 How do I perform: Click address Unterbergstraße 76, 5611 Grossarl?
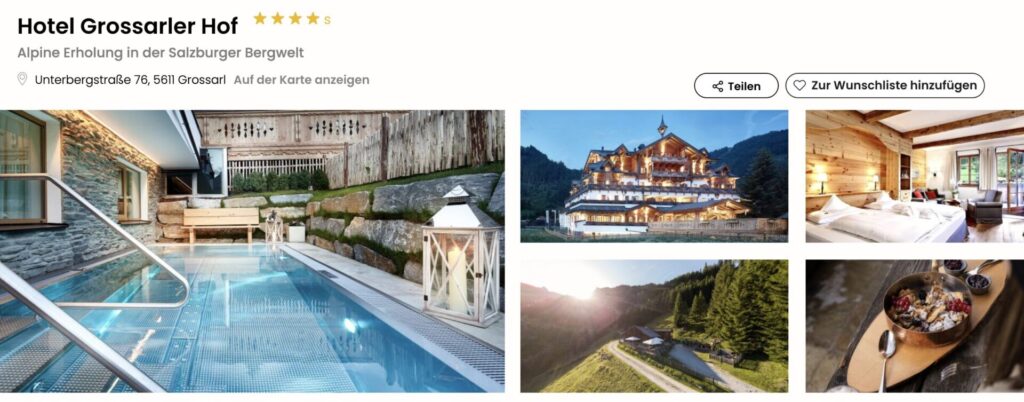pyautogui.click(x=130, y=80)
